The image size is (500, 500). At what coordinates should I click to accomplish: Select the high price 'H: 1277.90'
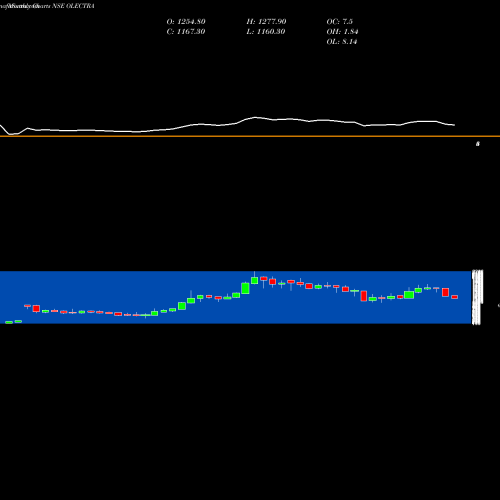266,22
